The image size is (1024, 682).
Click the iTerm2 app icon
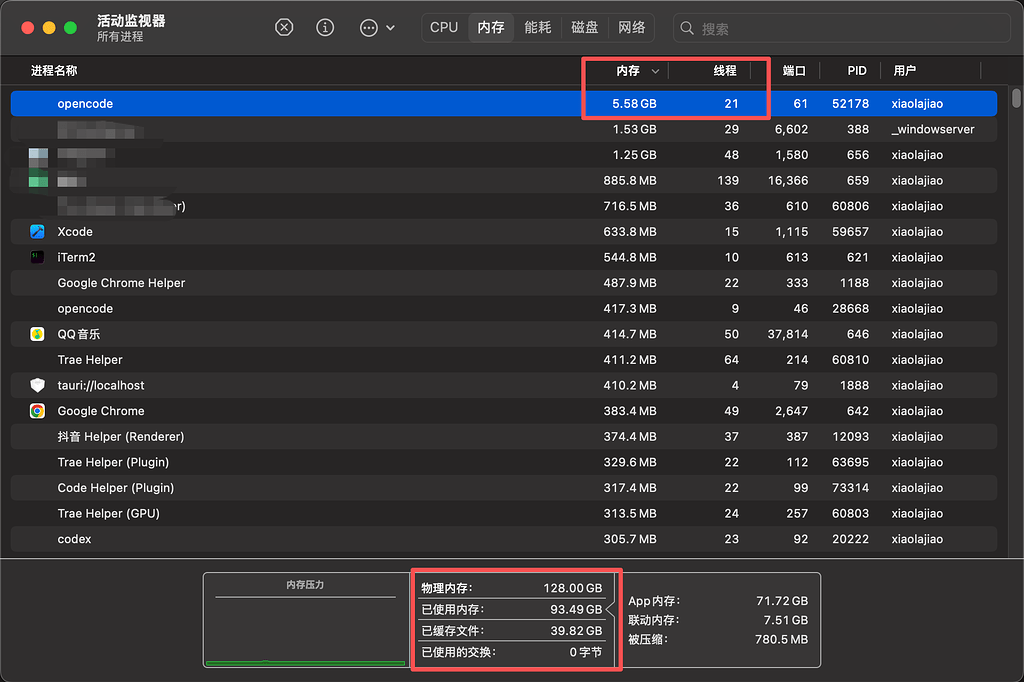37,257
